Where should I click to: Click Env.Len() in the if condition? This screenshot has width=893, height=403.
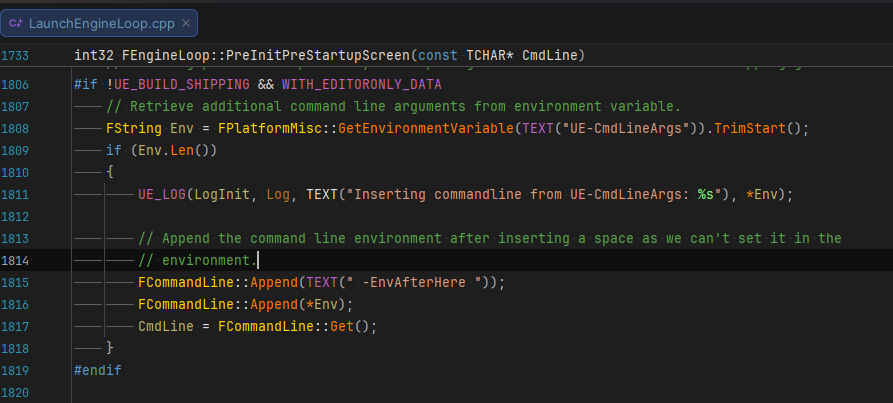[x=174, y=151]
